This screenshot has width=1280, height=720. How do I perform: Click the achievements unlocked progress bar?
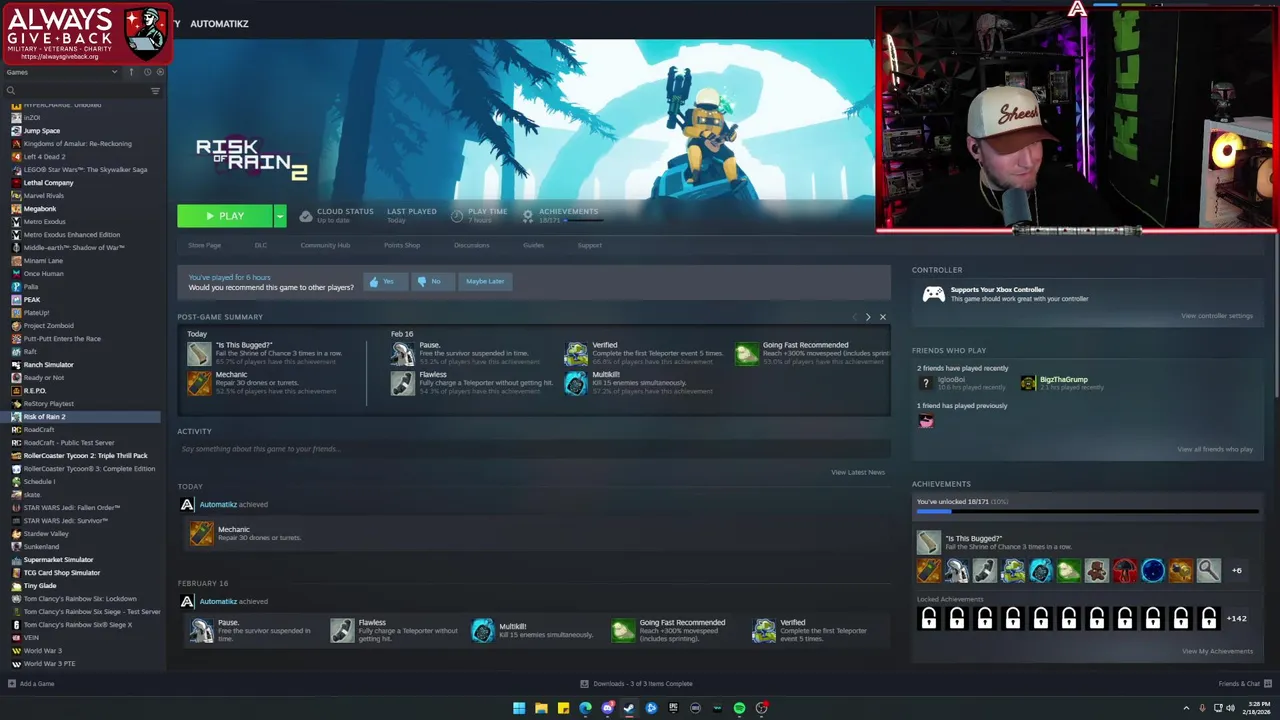pos(1088,512)
